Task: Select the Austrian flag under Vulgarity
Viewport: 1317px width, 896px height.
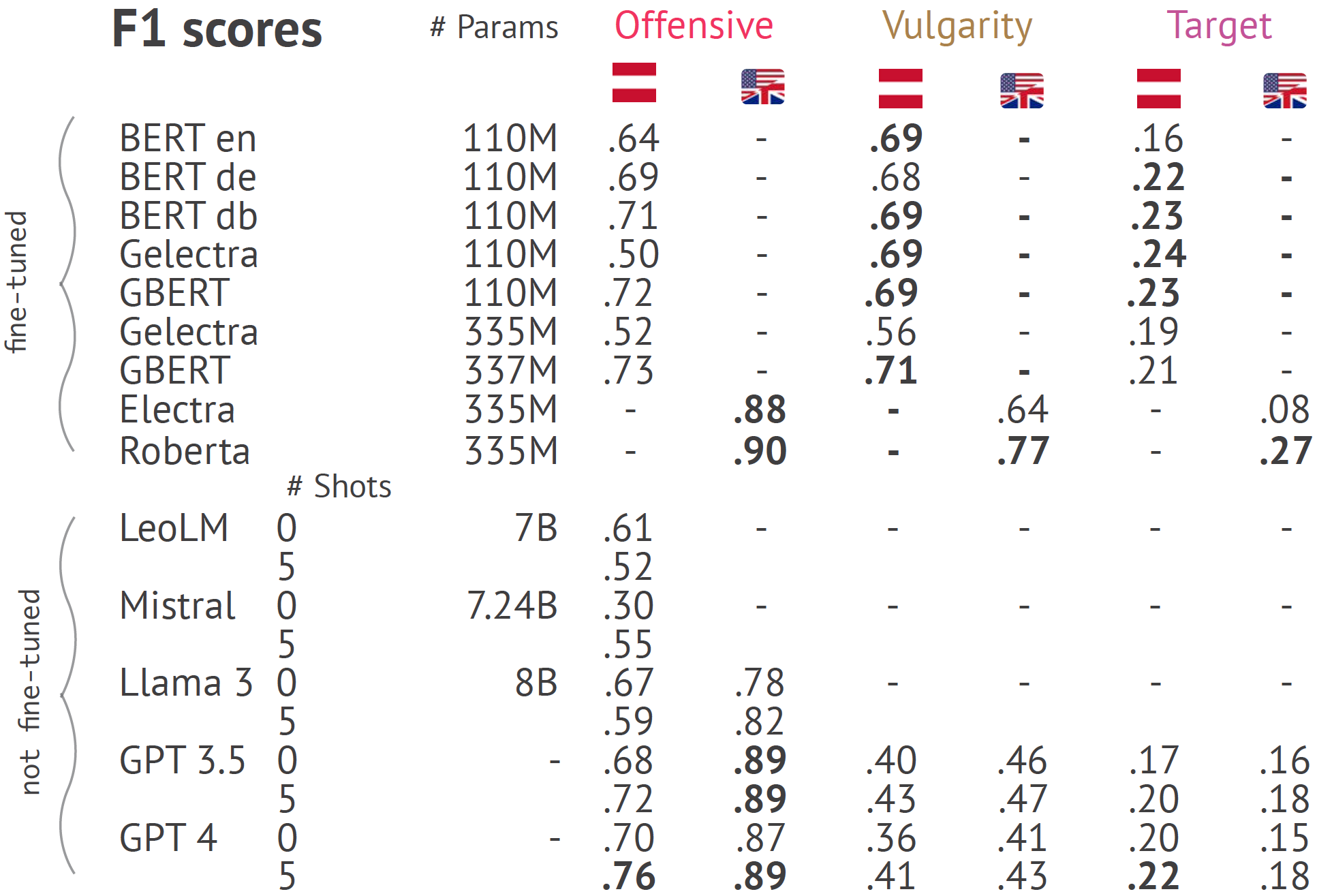Action: [900, 89]
